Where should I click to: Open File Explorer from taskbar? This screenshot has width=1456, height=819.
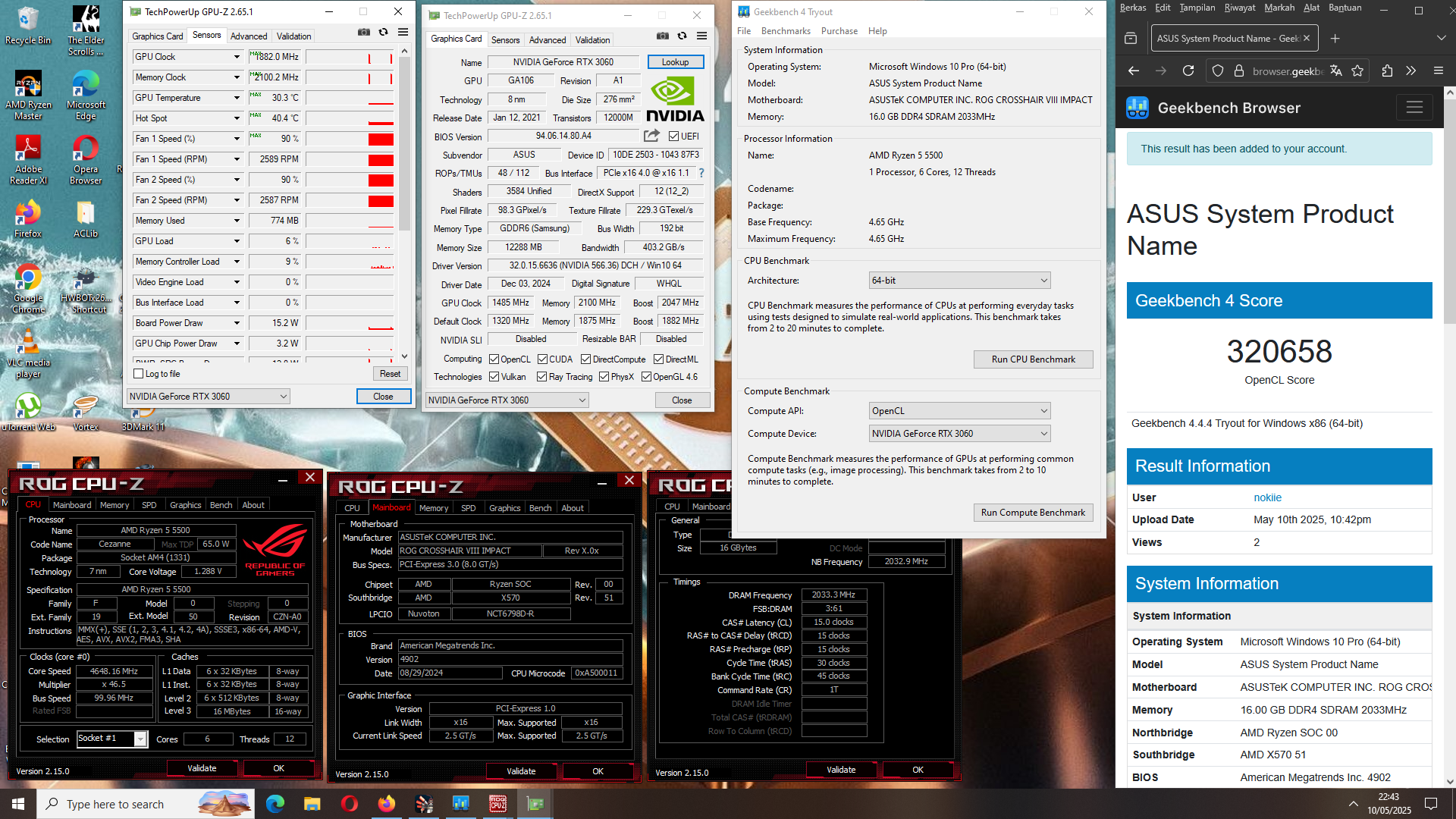point(312,804)
